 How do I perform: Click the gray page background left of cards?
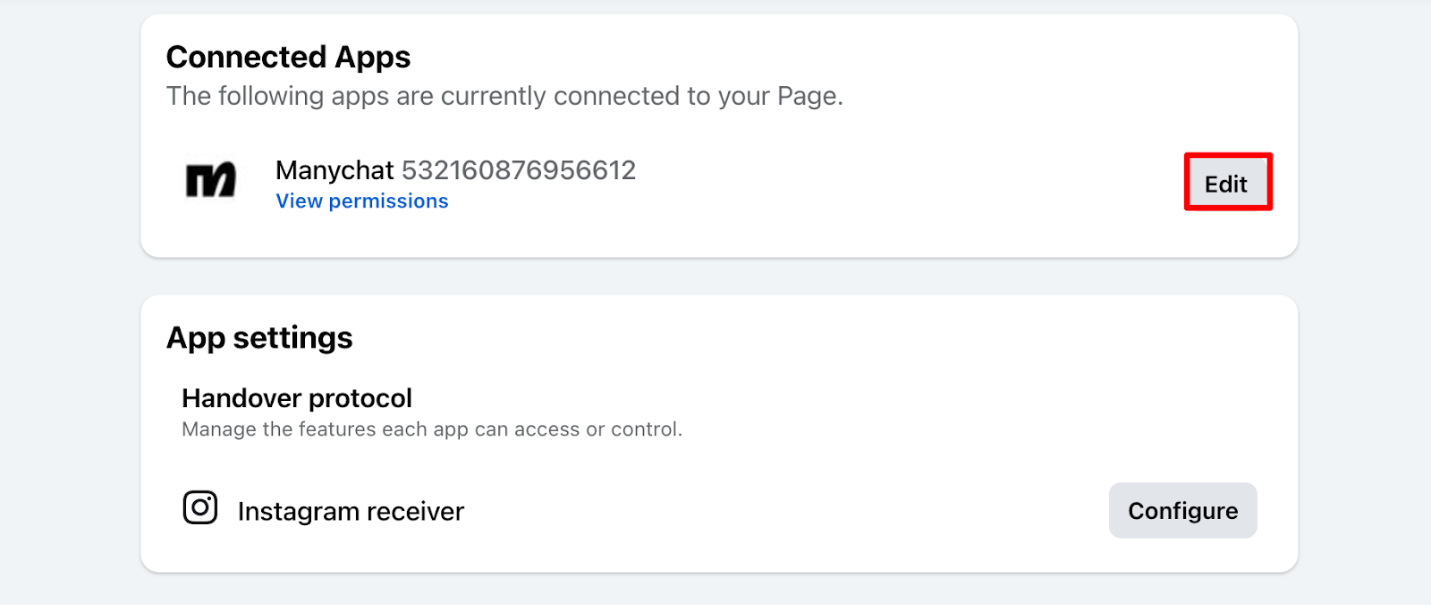(68, 300)
